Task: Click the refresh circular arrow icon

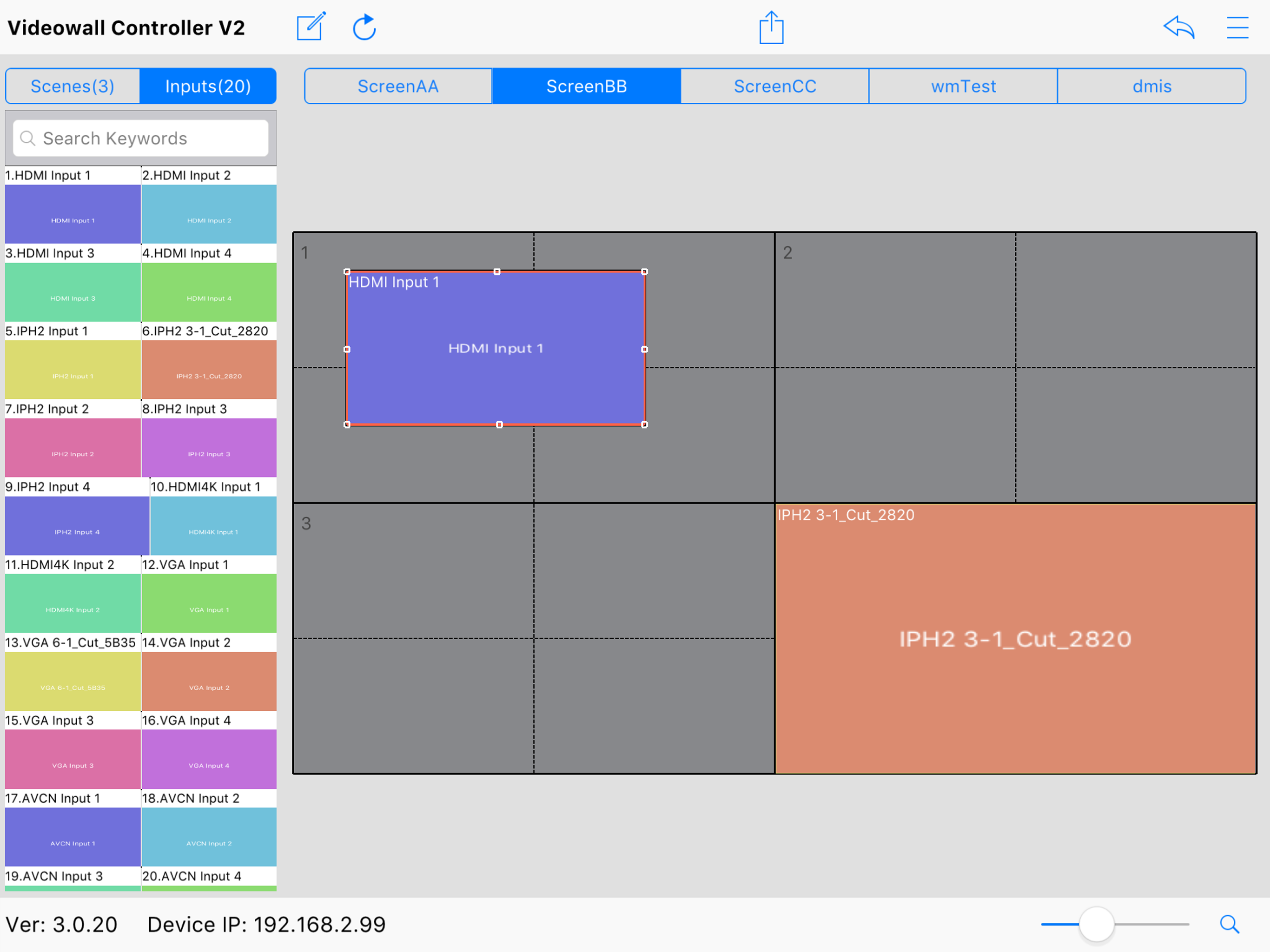Action: [364, 27]
